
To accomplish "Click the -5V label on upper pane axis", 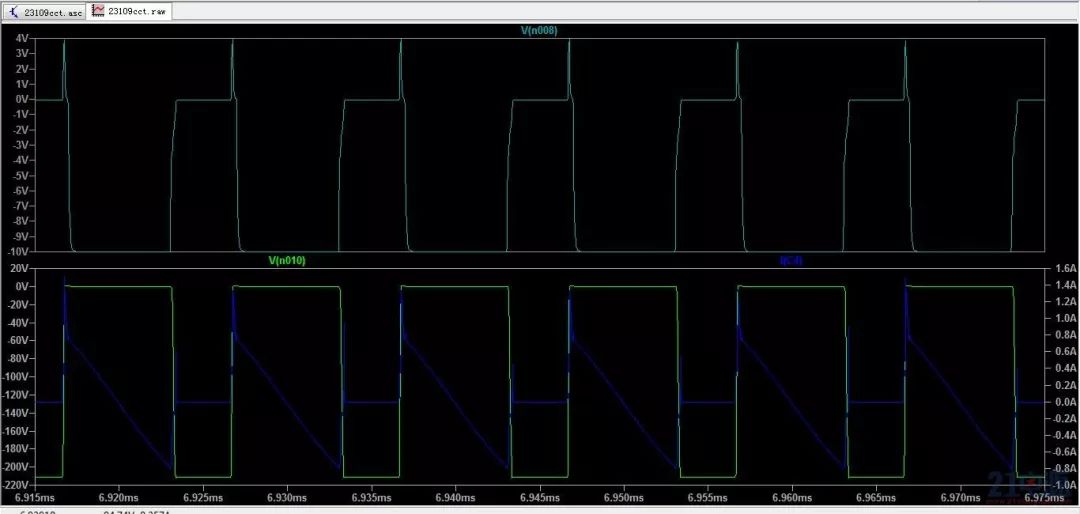I will [x=21, y=175].
